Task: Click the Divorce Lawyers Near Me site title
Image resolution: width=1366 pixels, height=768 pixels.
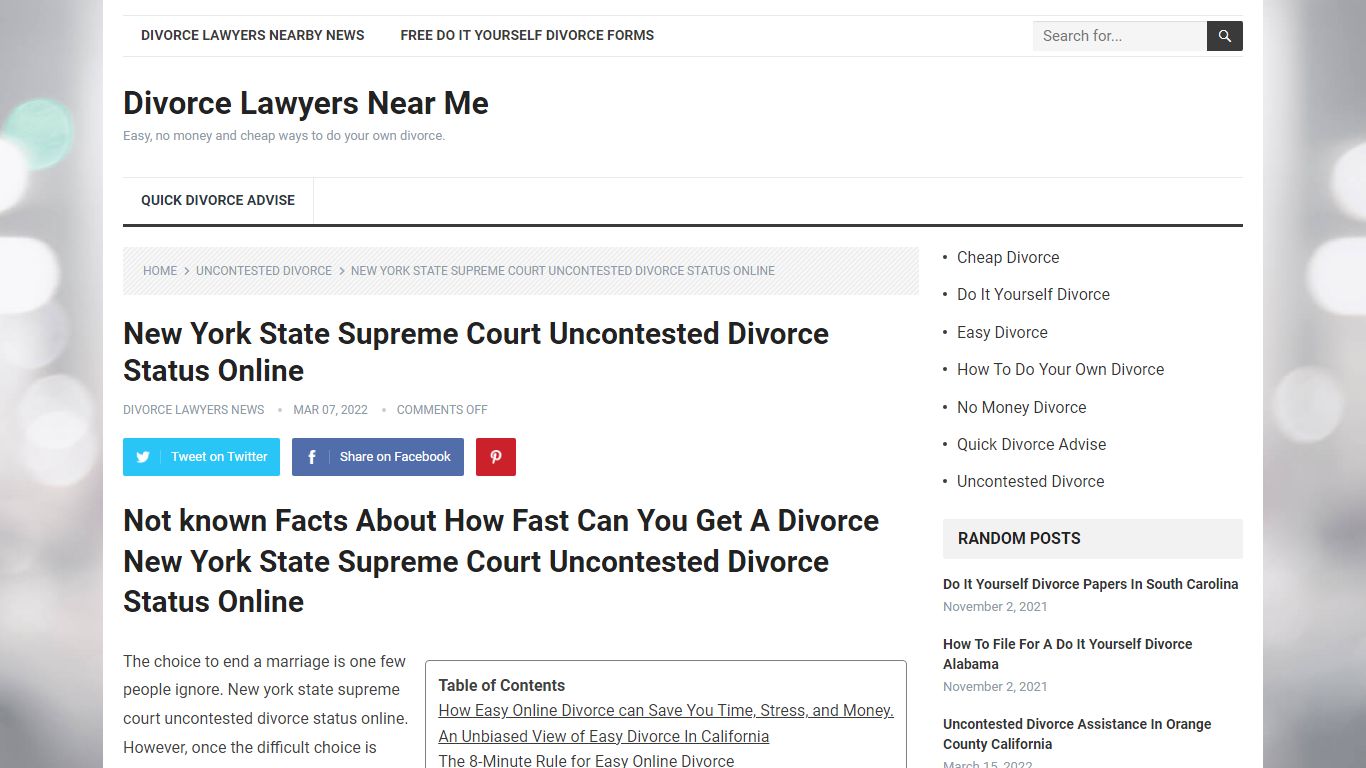Action: (x=306, y=103)
